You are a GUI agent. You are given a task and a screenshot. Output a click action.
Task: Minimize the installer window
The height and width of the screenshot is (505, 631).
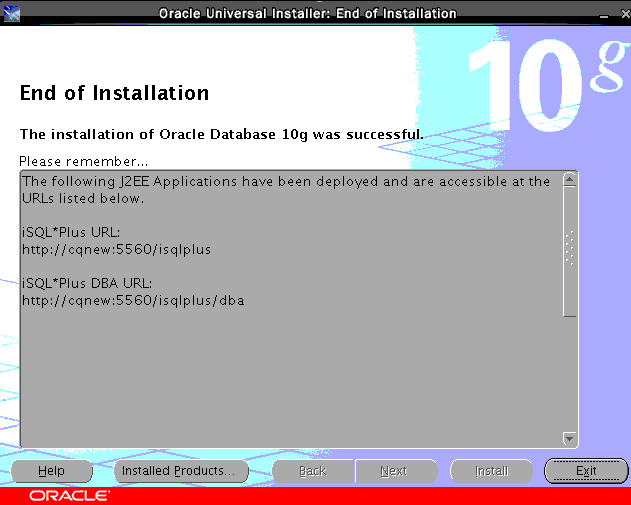(604, 14)
